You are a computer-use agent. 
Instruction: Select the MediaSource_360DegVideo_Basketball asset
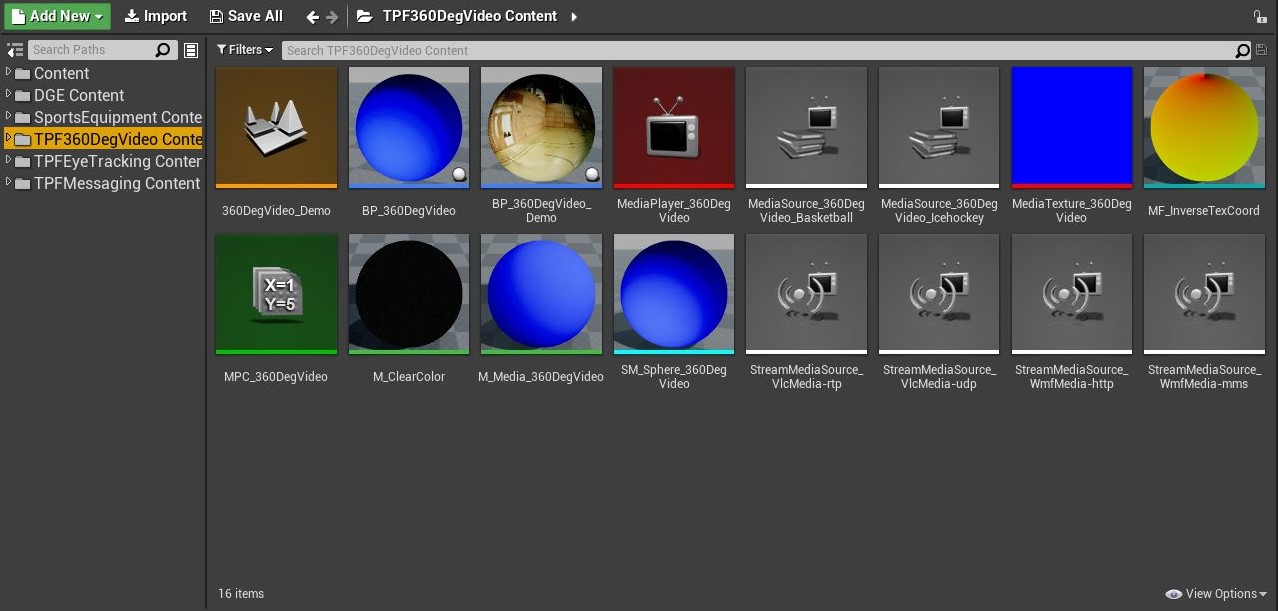click(x=806, y=145)
